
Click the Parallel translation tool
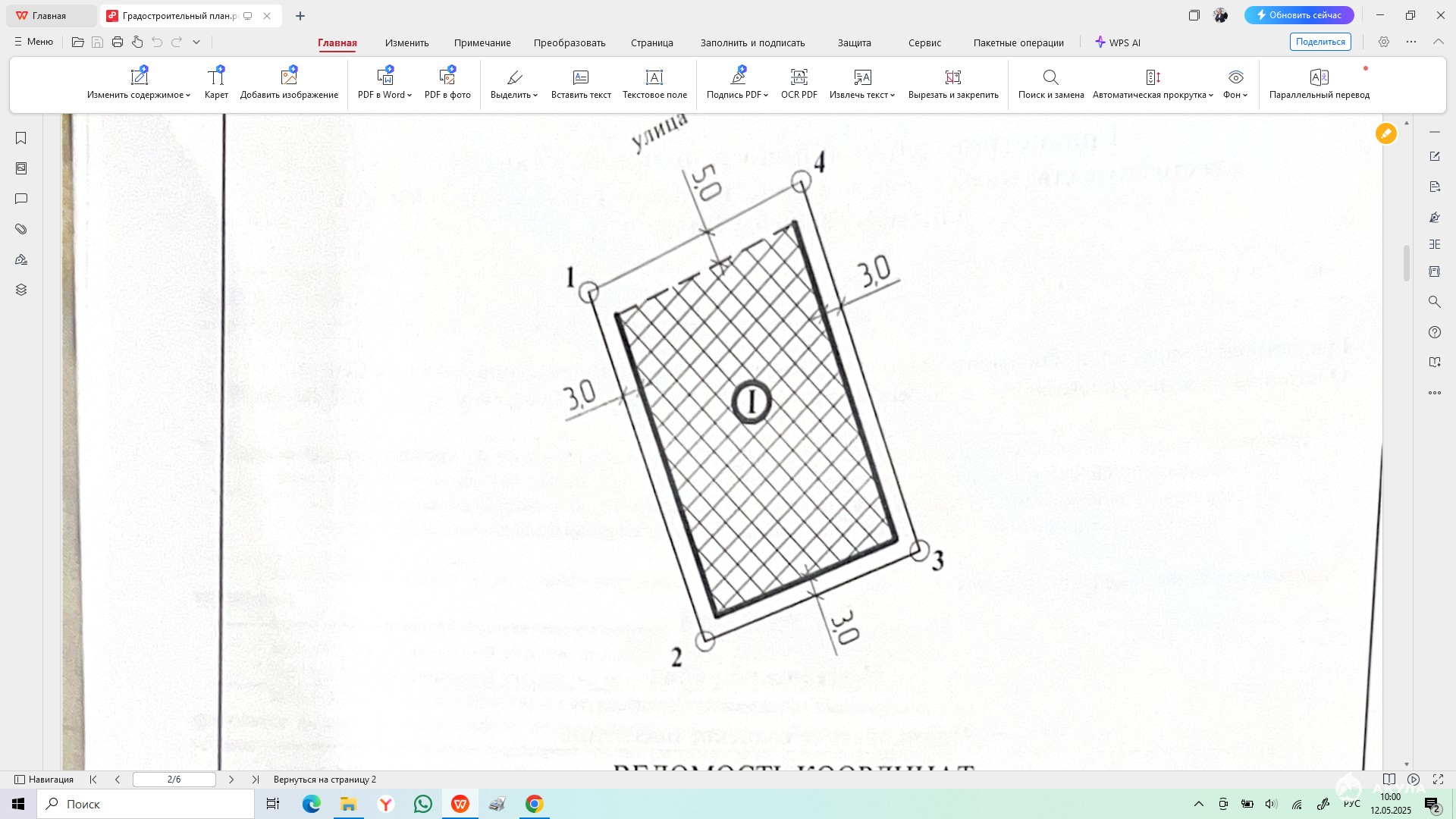1319,83
